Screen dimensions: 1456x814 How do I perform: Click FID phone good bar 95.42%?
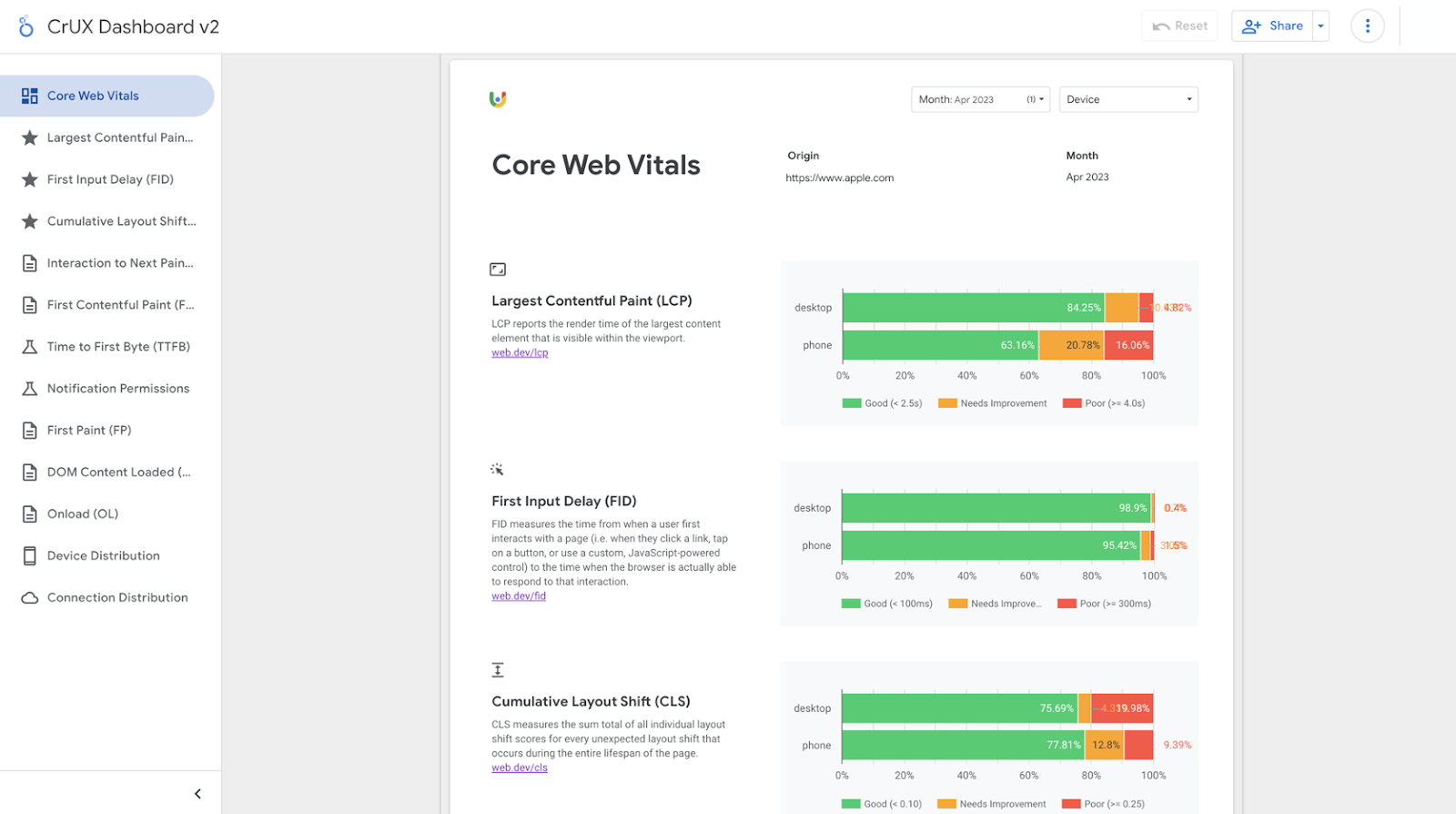tap(992, 545)
